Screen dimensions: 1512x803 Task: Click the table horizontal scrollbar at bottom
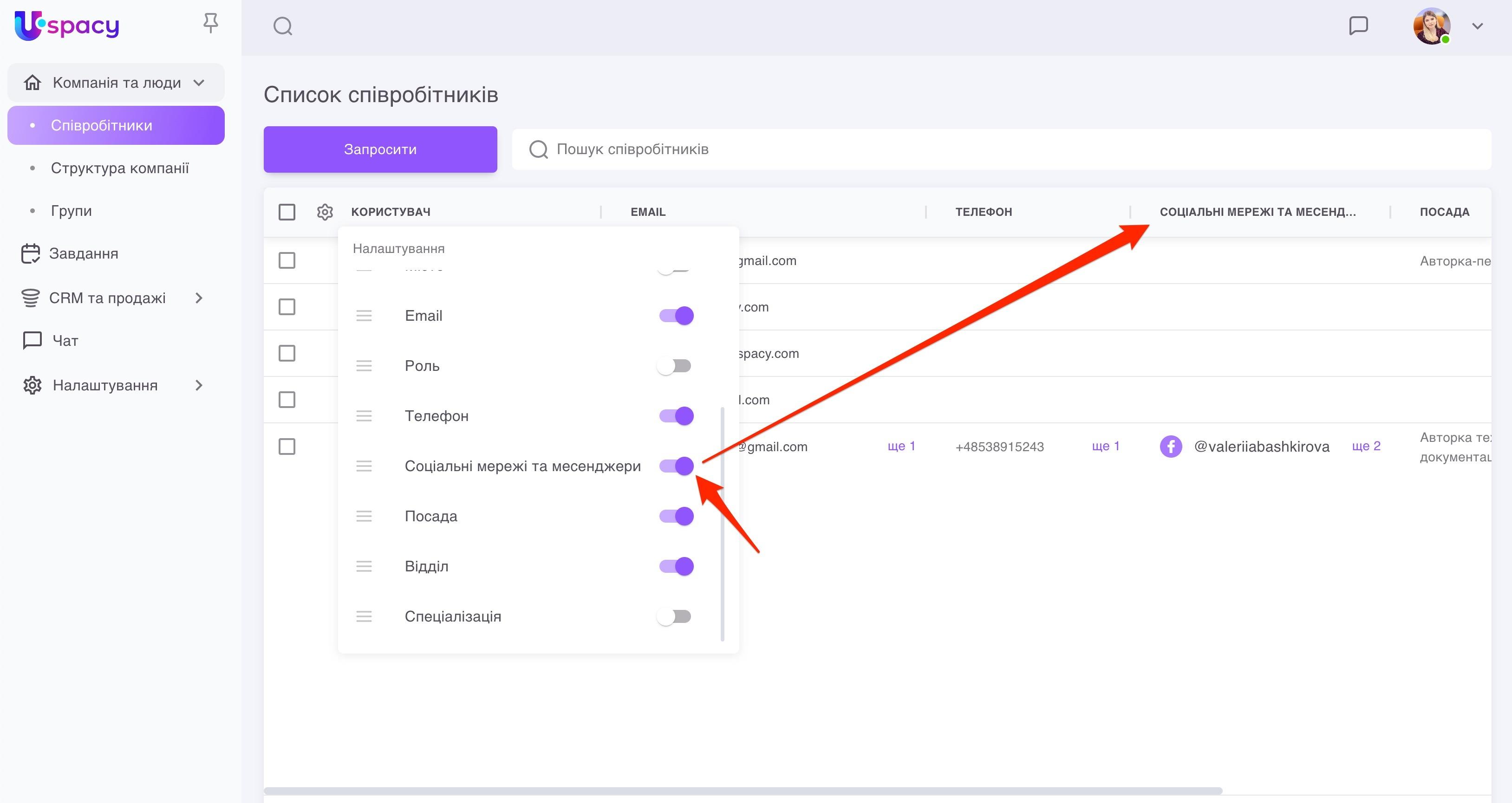coord(743,790)
